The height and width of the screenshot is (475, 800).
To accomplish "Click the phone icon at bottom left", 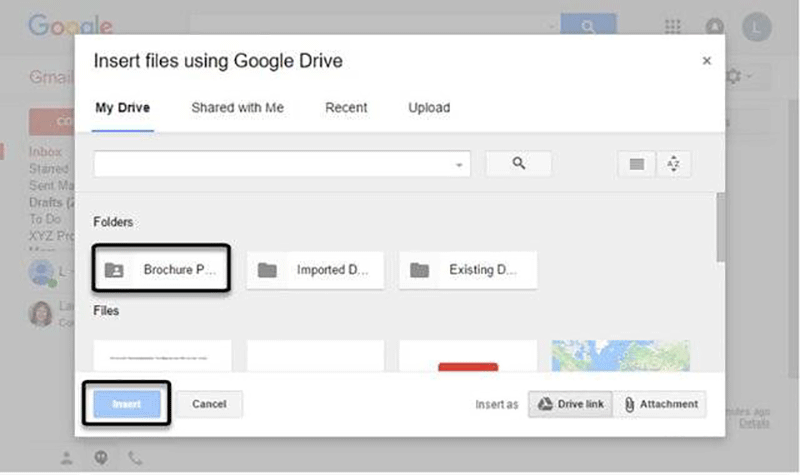I will tap(135, 458).
